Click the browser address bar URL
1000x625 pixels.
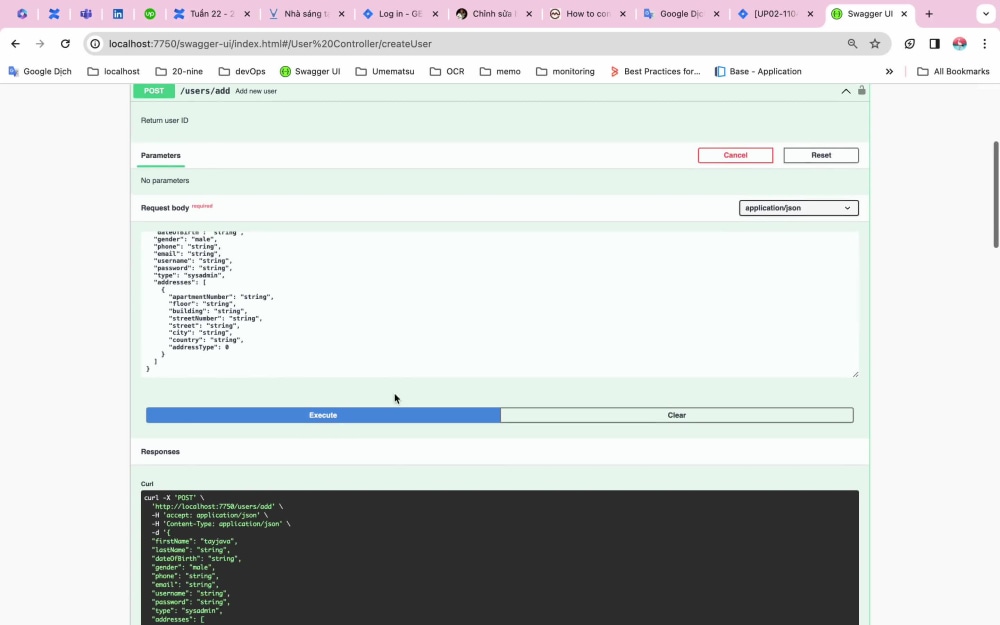tap(270, 43)
